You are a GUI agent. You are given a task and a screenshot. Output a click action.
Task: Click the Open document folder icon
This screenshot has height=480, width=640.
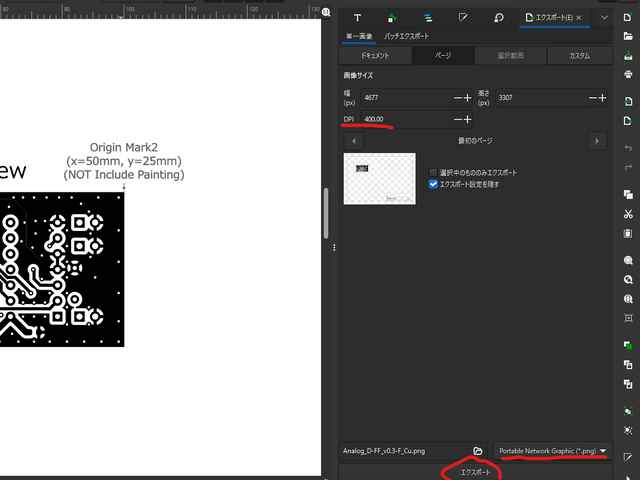(x=627, y=36)
